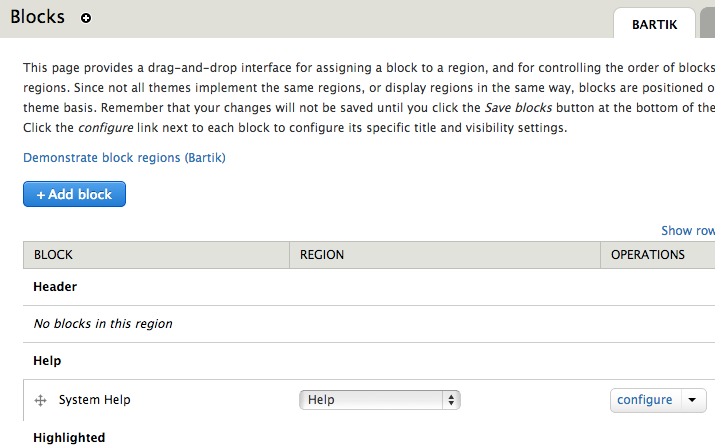This screenshot has height=446, width=715.
Task: Open Demonstrate block regions (Bartik) link
Action: point(124,157)
